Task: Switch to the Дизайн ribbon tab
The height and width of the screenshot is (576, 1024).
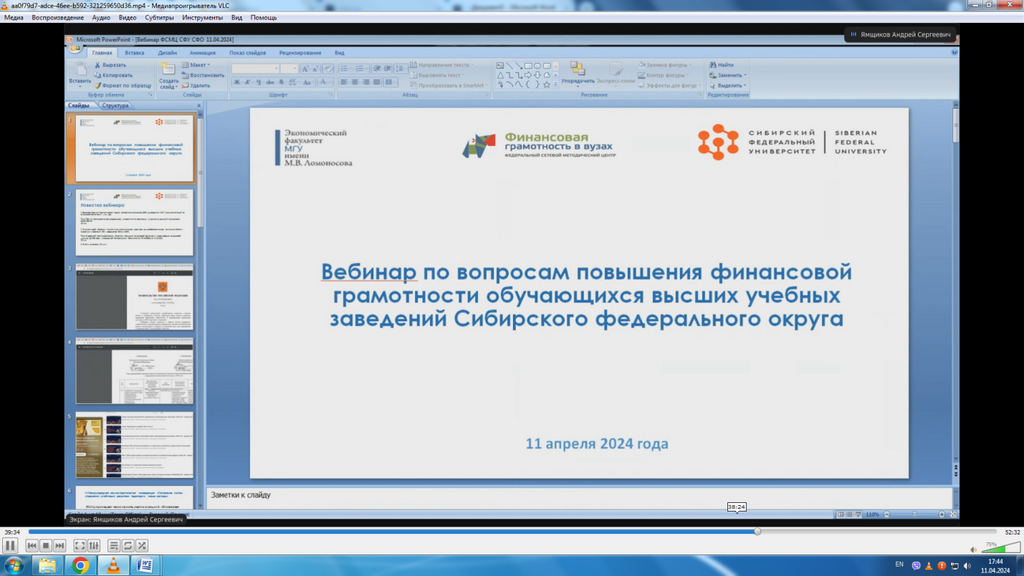Action: pyautogui.click(x=167, y=53)
